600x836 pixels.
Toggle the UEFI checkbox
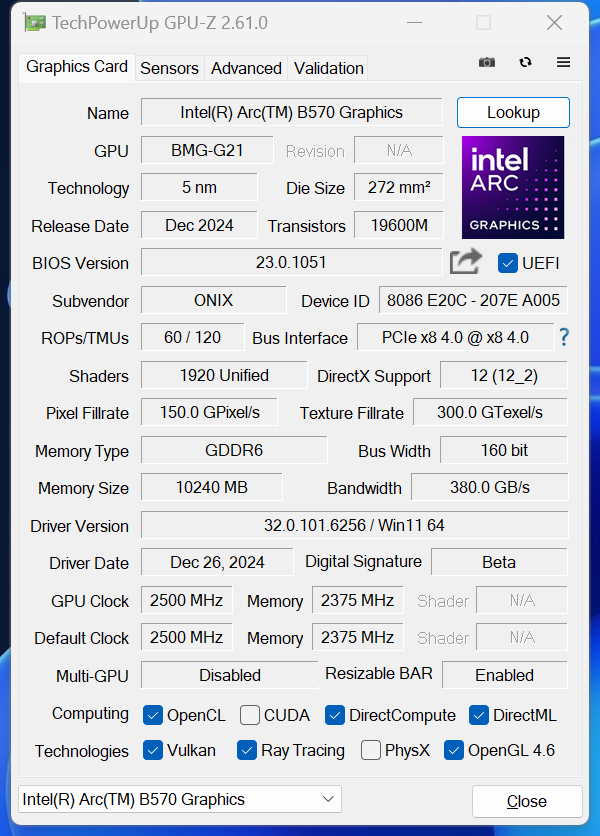pos(508,263)
